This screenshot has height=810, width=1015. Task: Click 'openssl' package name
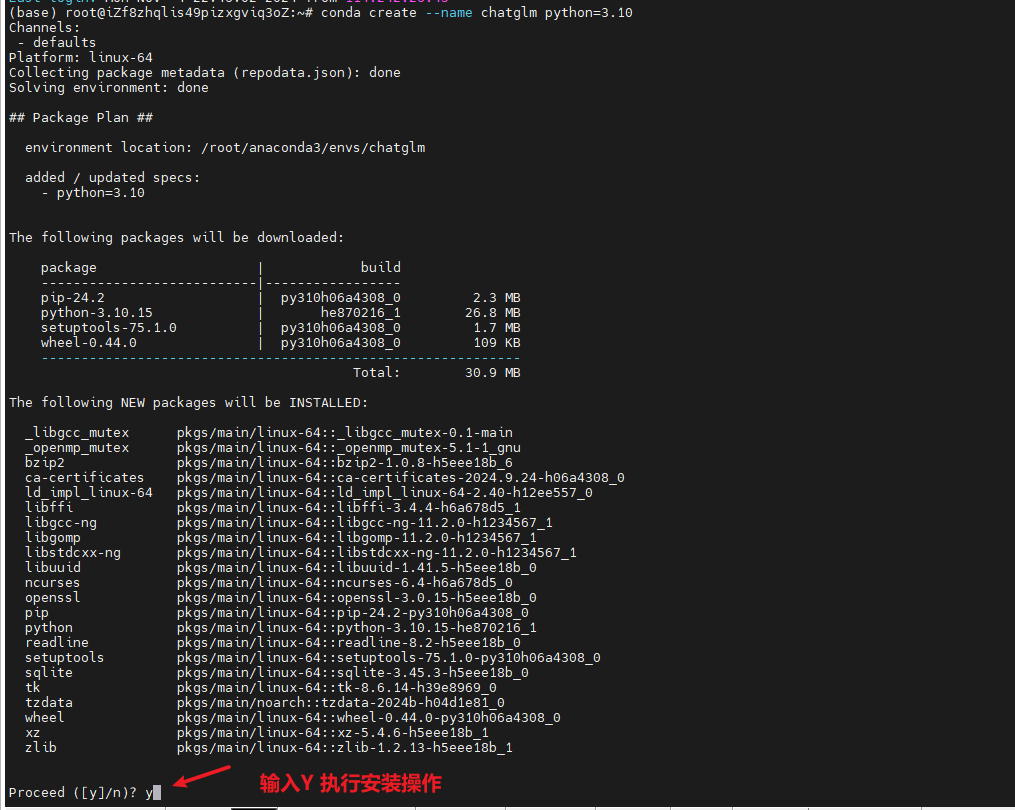tap(52, 598)
